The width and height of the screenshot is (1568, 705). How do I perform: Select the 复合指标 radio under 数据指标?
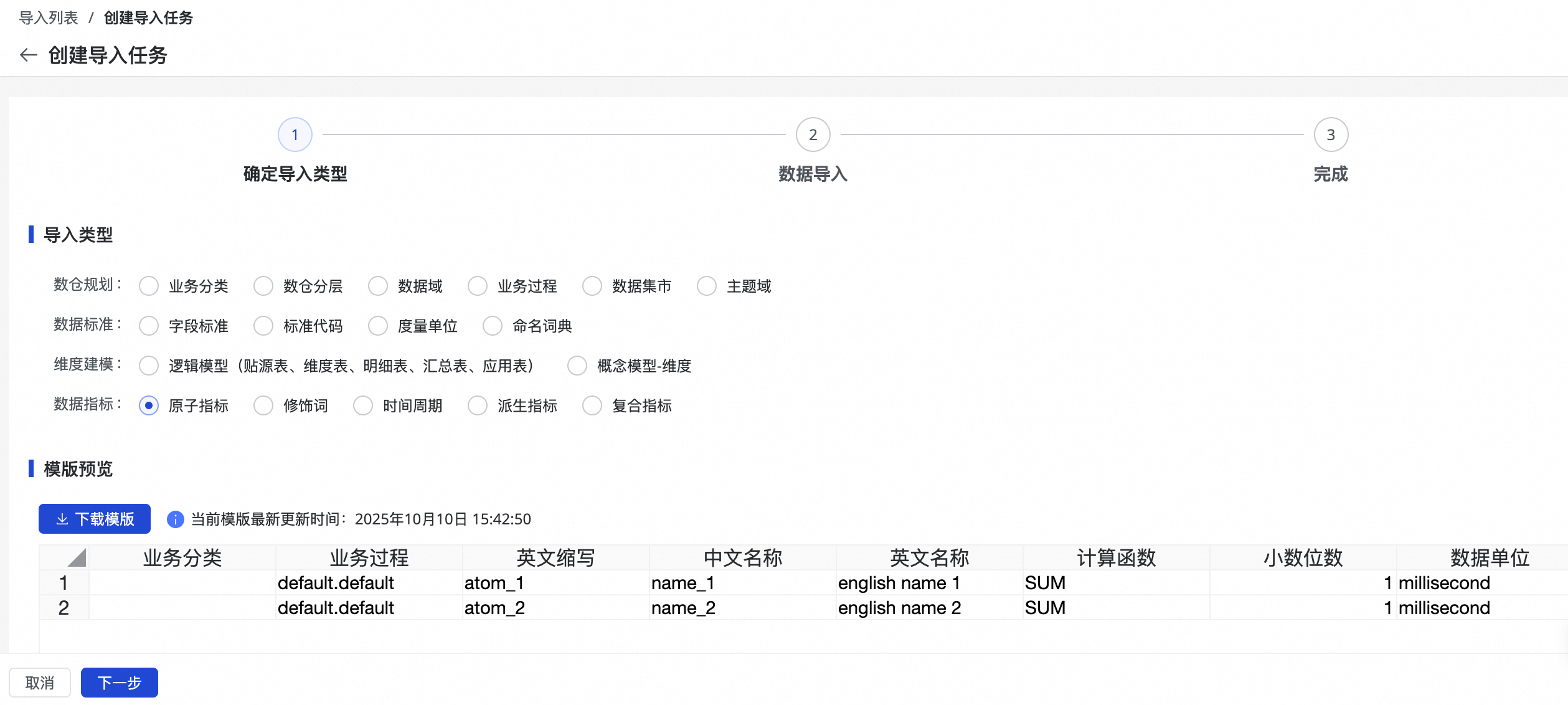click(x=592, y=405)
